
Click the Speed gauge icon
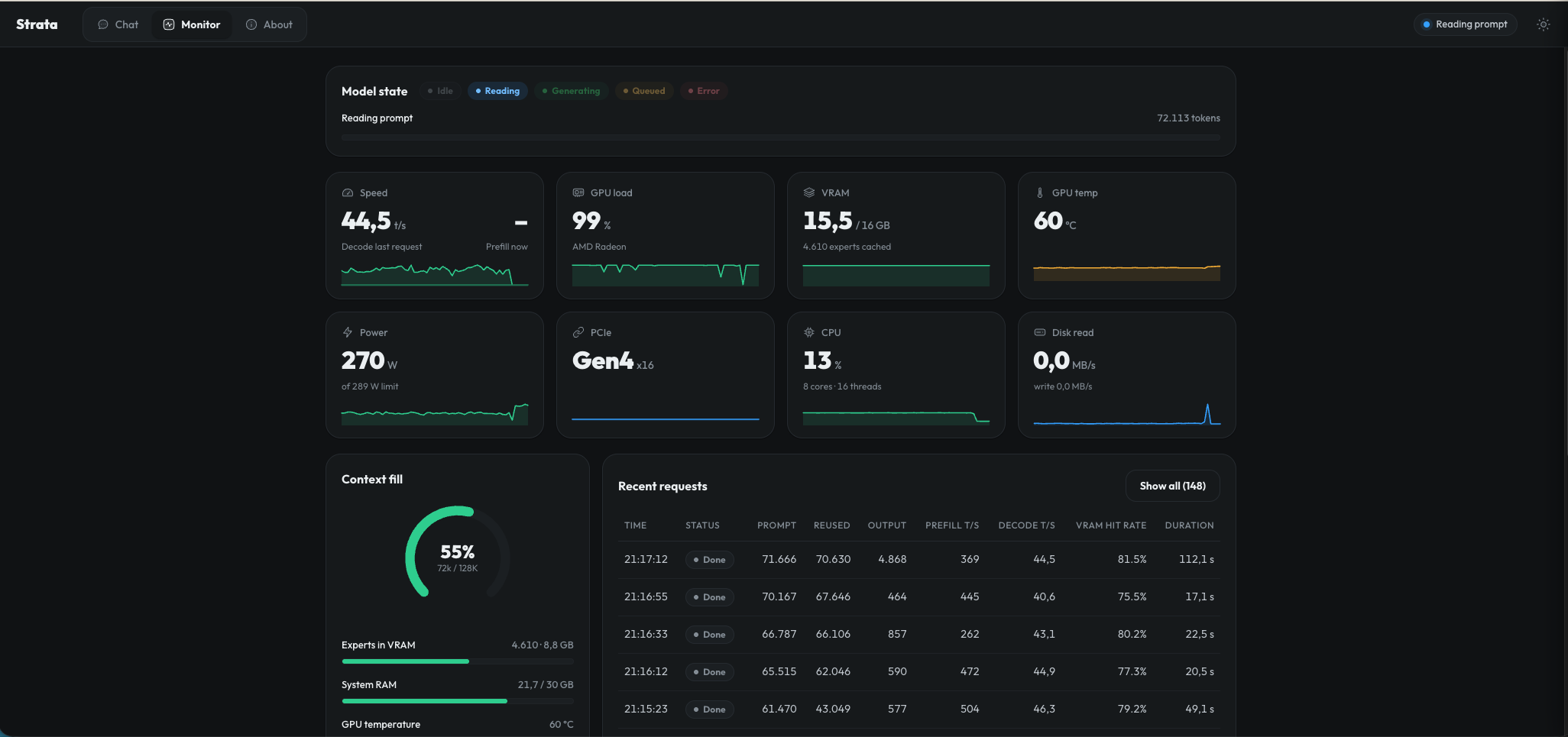pos(348,193)
